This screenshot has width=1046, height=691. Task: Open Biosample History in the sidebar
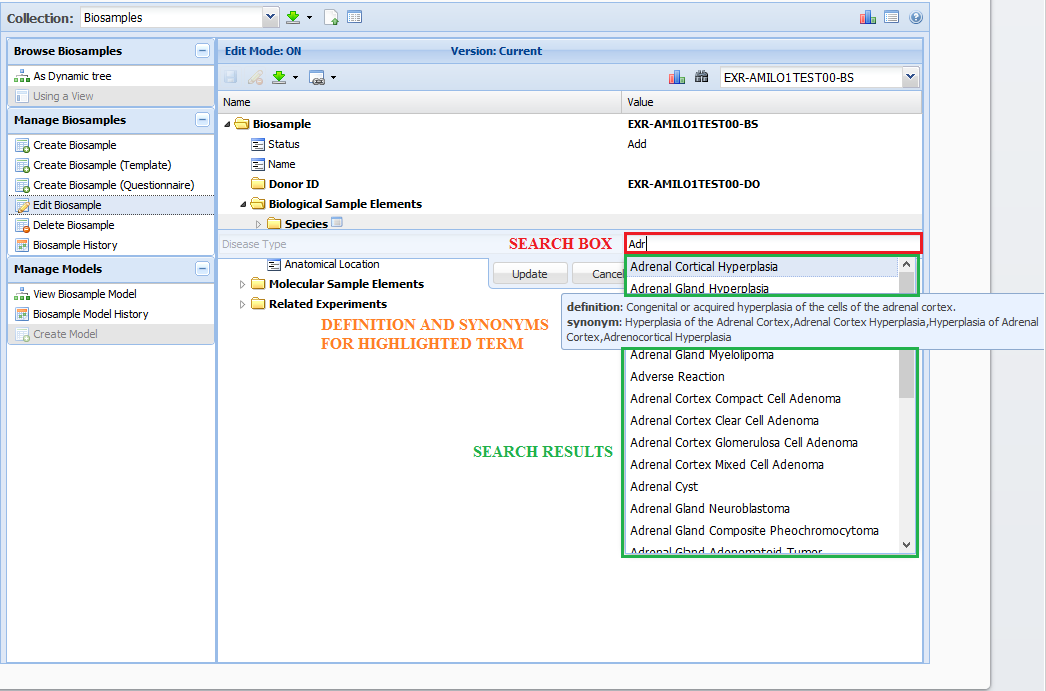tap(75, 245)
